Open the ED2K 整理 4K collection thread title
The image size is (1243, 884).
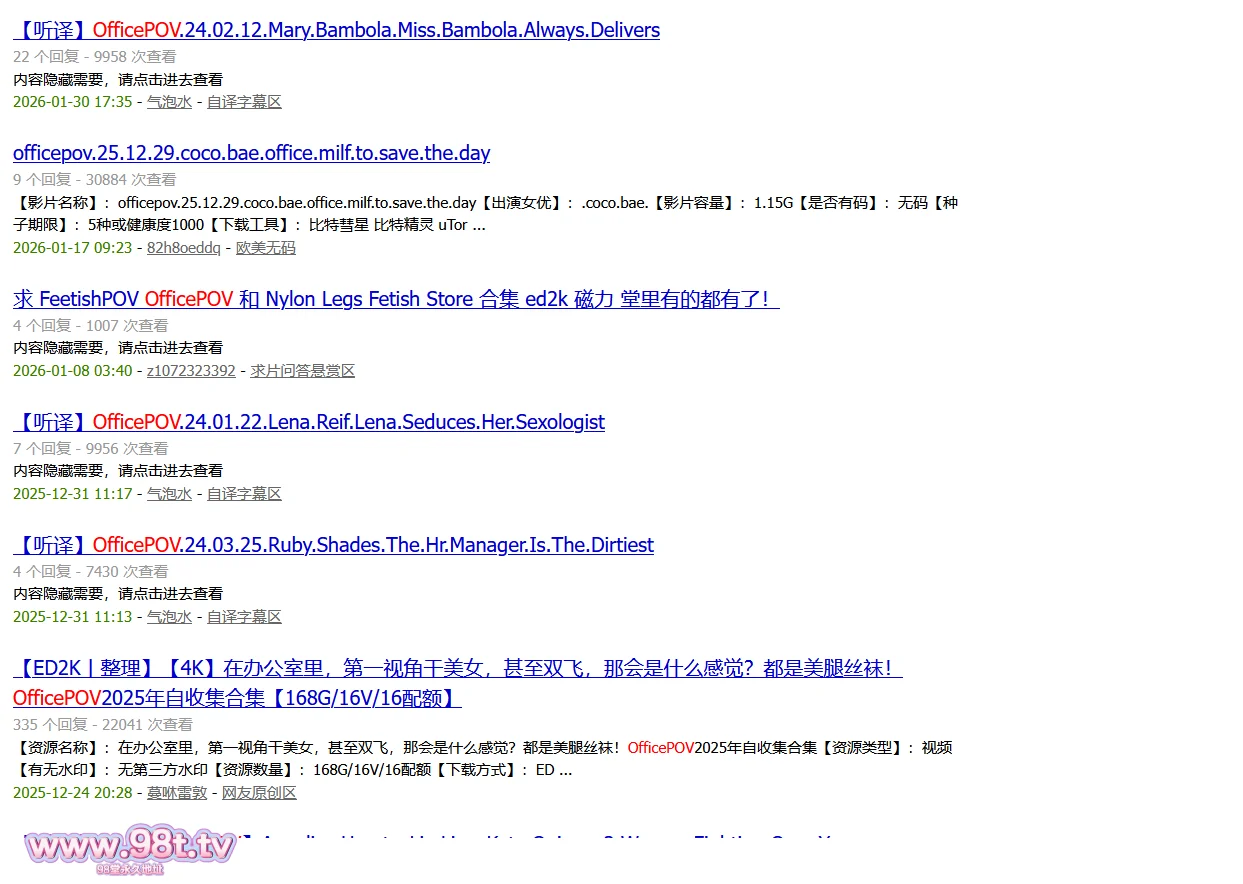tap(458, 683)
